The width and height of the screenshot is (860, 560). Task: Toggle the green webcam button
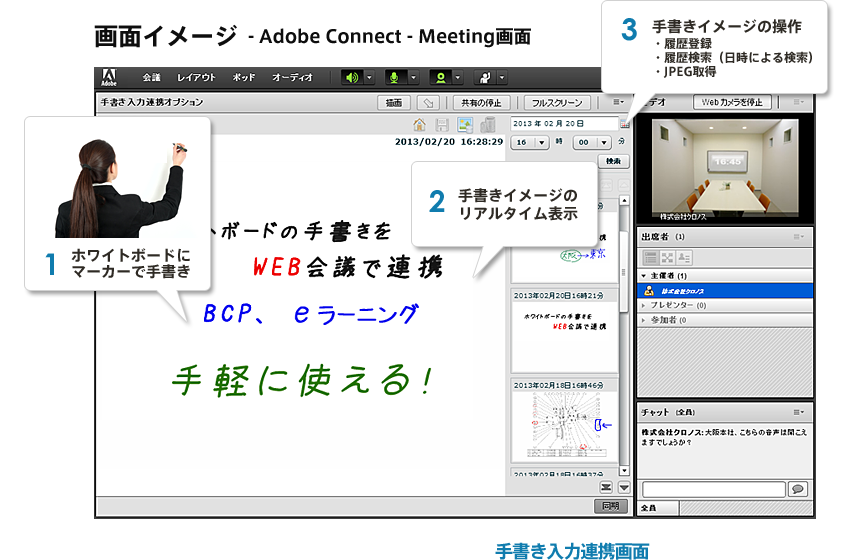[440, 78]
